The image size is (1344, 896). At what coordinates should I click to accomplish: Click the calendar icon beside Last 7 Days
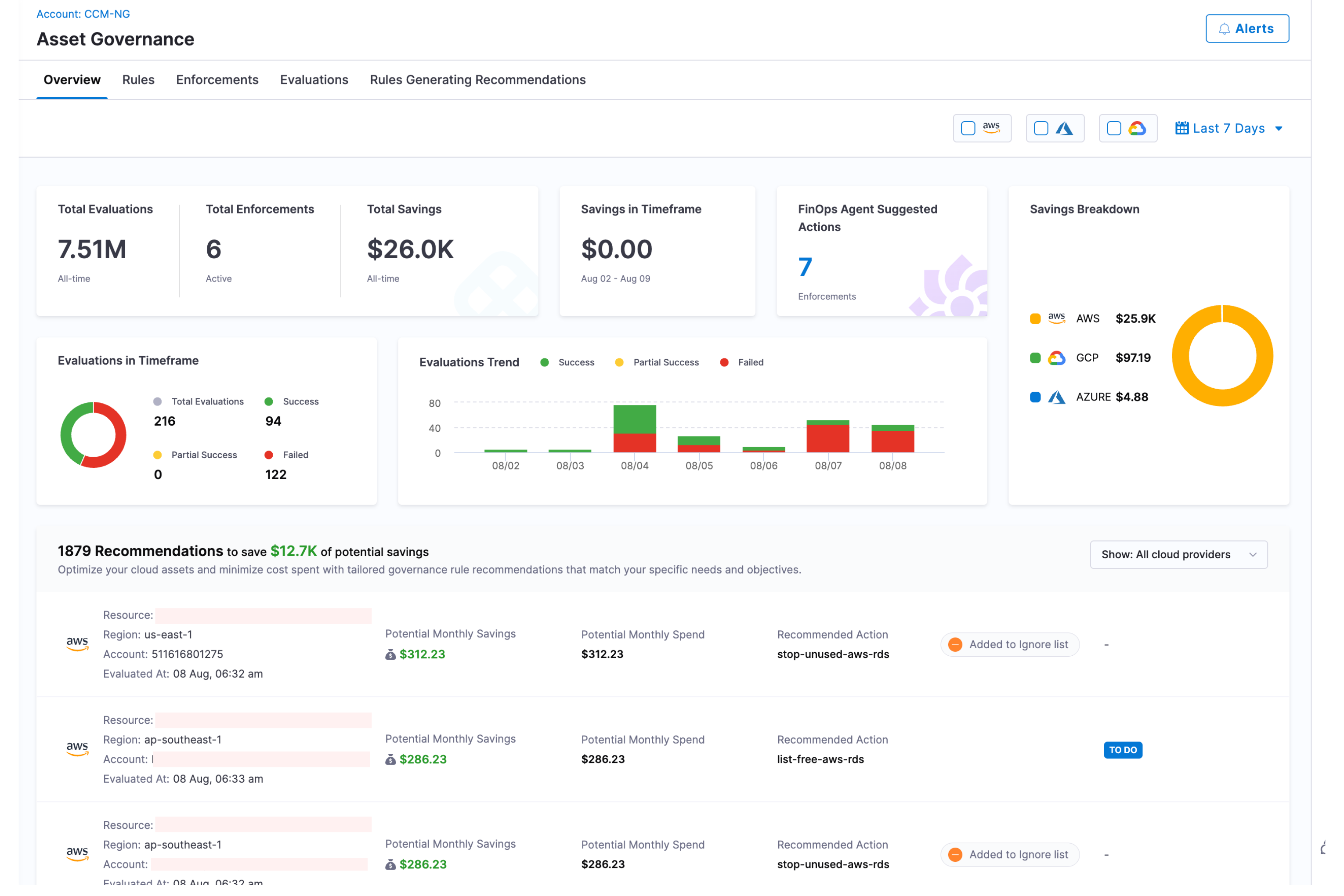coord(1182,129)
